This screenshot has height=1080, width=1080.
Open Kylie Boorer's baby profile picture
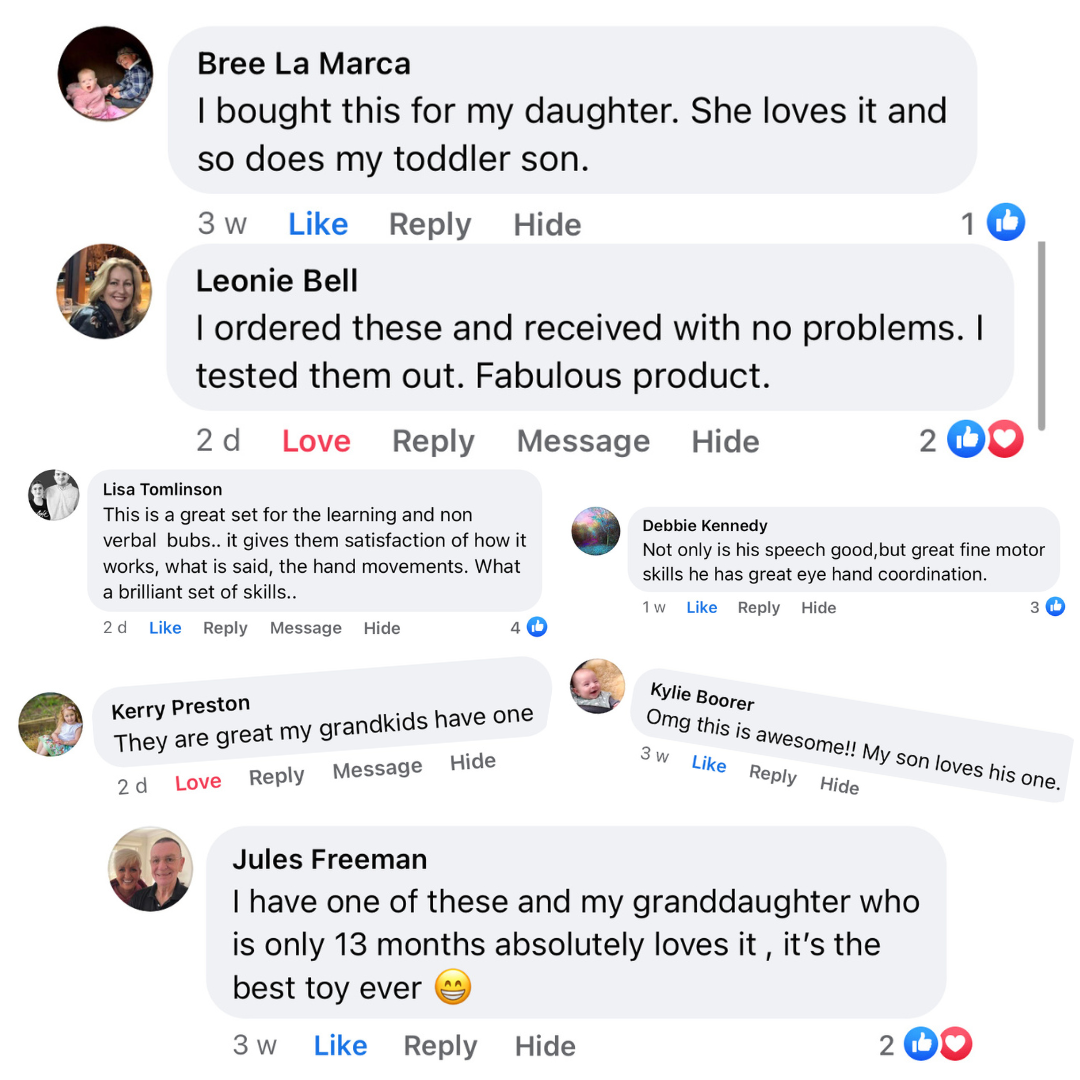[597, 686]
